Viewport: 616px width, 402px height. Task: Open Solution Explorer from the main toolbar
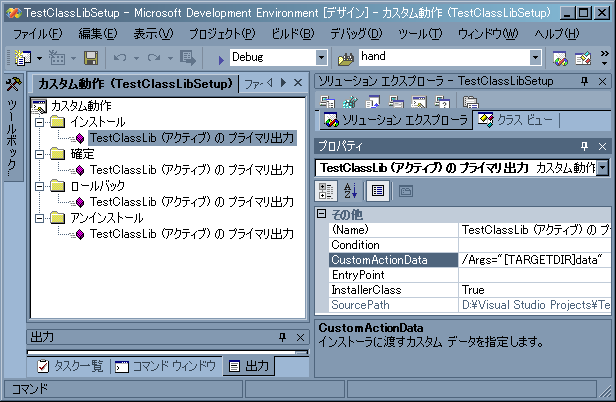coord(560,59)
